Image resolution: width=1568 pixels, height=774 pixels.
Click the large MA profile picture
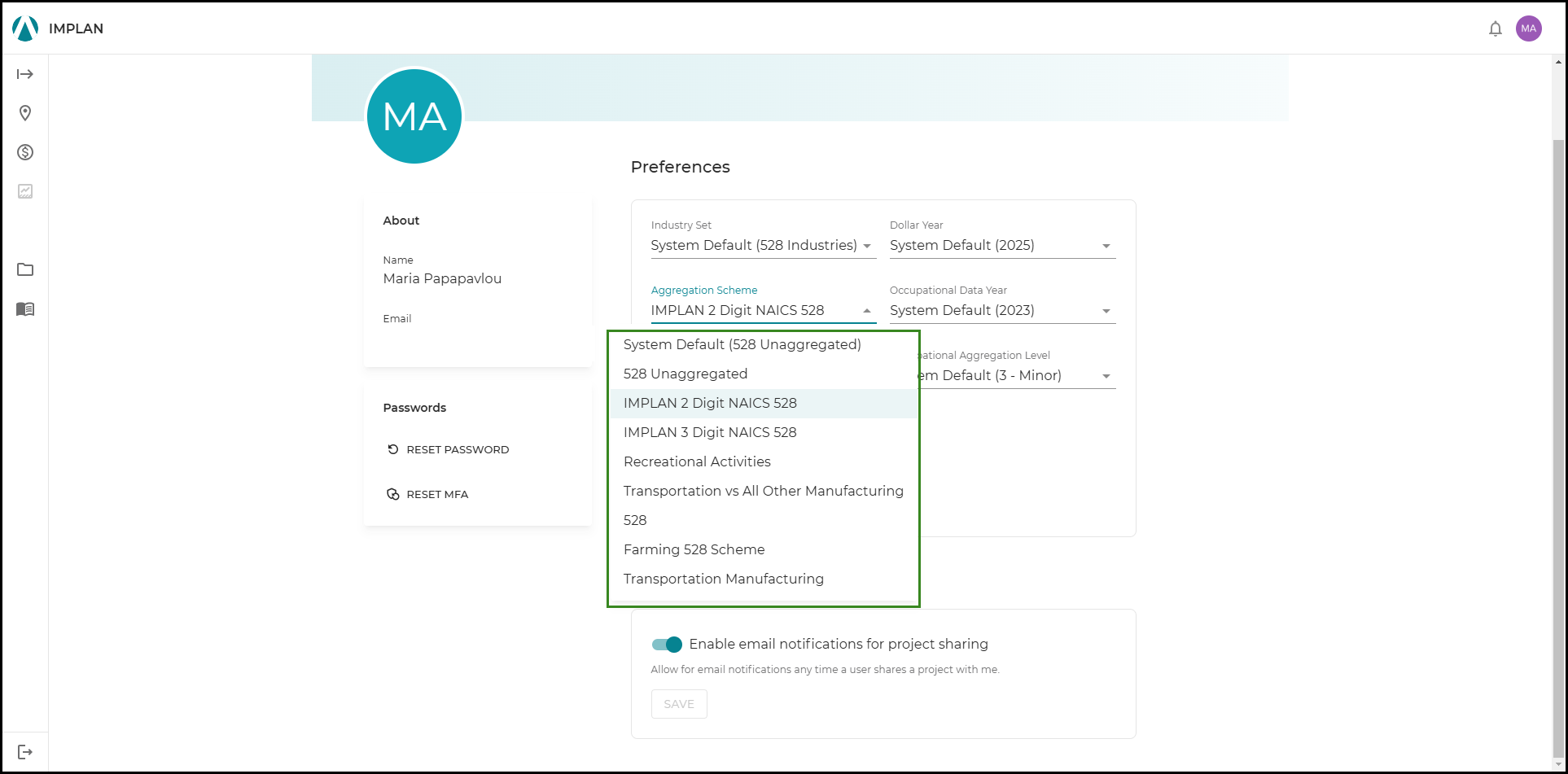point(415,116)
